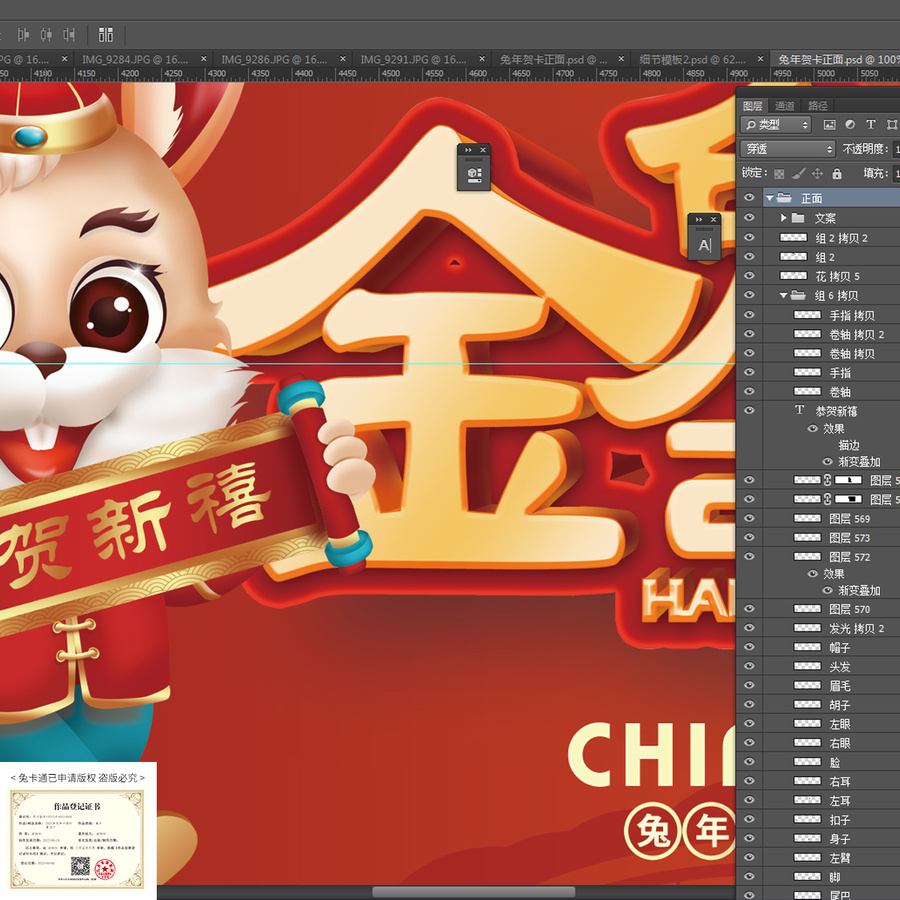
Task: Click the 不透明度 opacity label
Action: pos(866,149)
